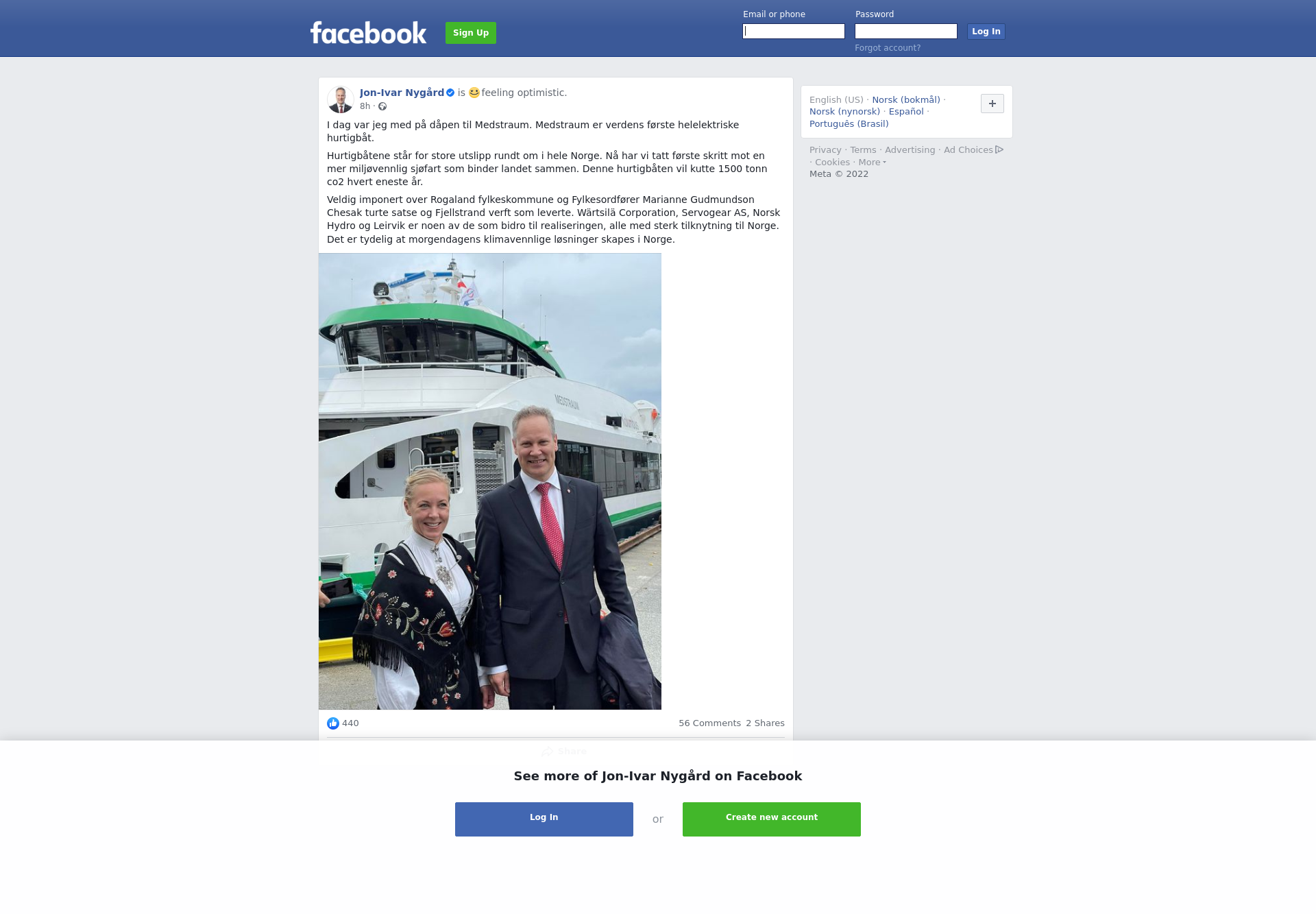Image resolution: width=1316 pixels, height=914 pixels.
Task: Expand the More footer dropdown
Action: pyautogui.click(x=872, y=163)
